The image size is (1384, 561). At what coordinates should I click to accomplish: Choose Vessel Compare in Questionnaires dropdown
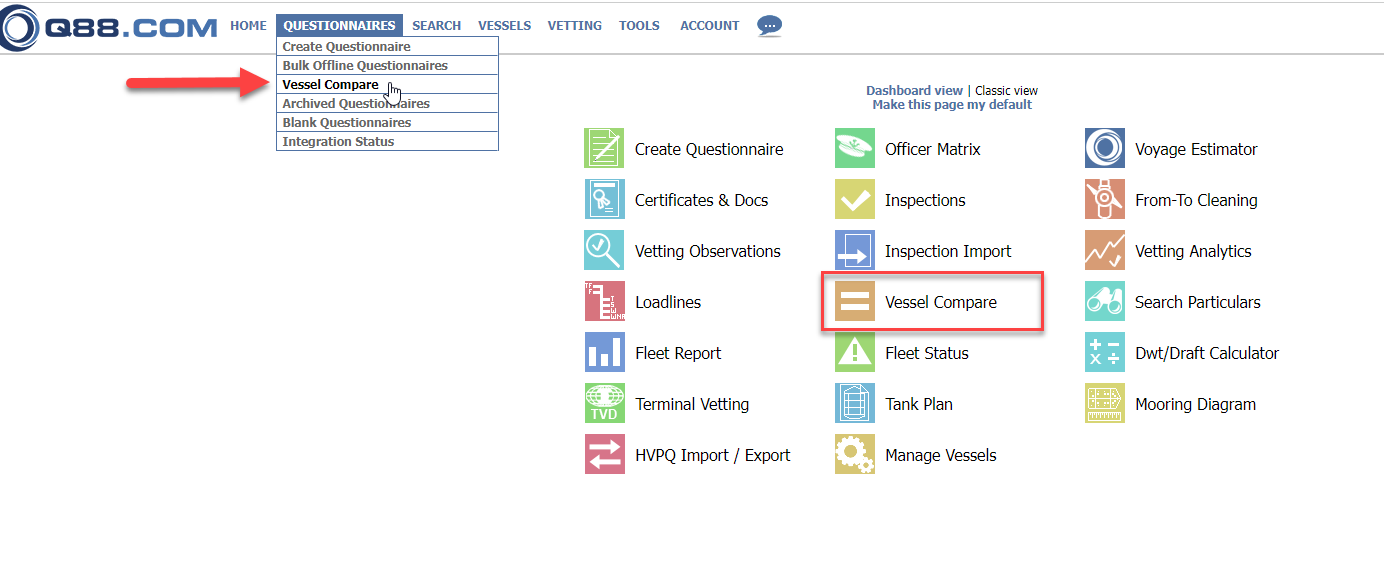coord(387,84)
